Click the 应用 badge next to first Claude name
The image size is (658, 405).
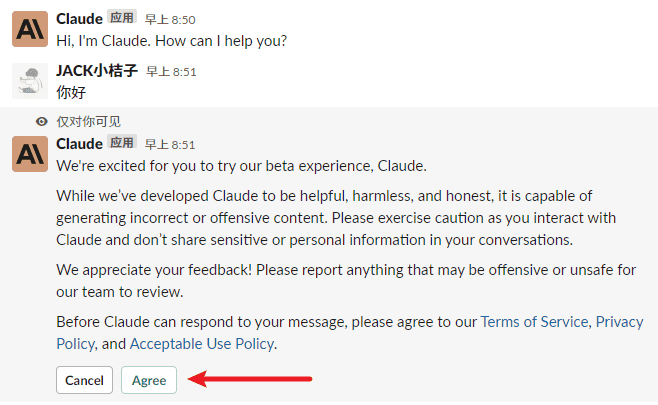click(x=122, y=18)
